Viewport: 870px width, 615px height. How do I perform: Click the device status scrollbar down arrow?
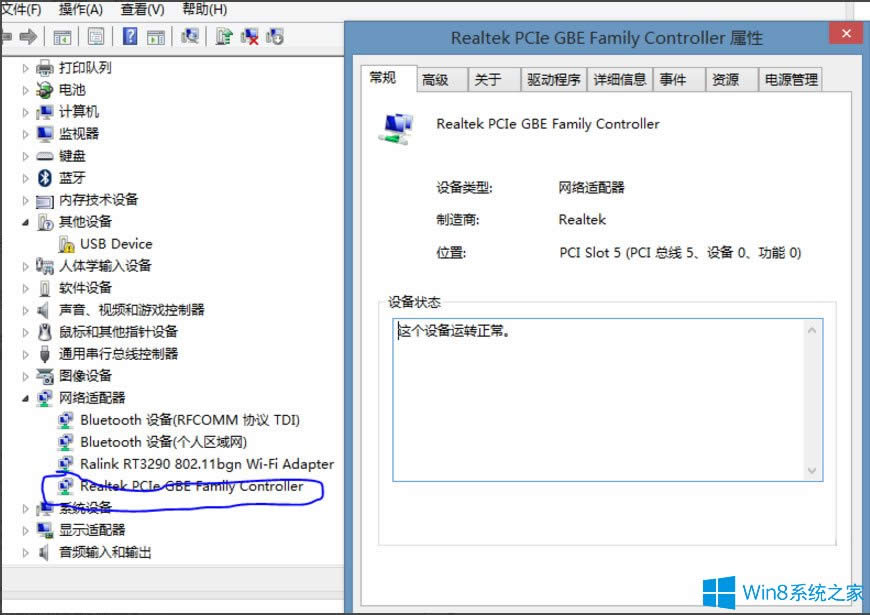tap(812, 471)
